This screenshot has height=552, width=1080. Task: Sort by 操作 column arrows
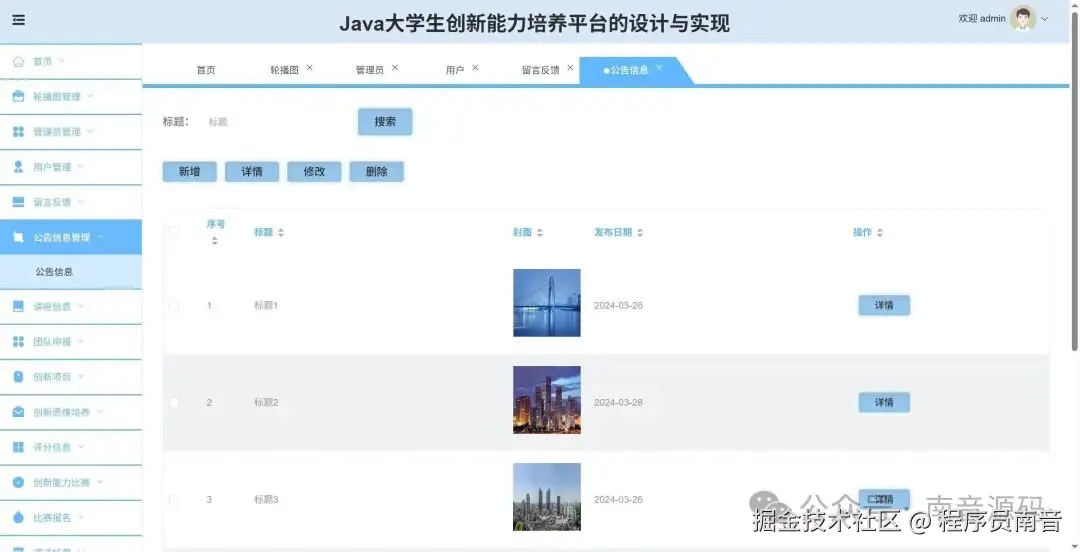880,232
